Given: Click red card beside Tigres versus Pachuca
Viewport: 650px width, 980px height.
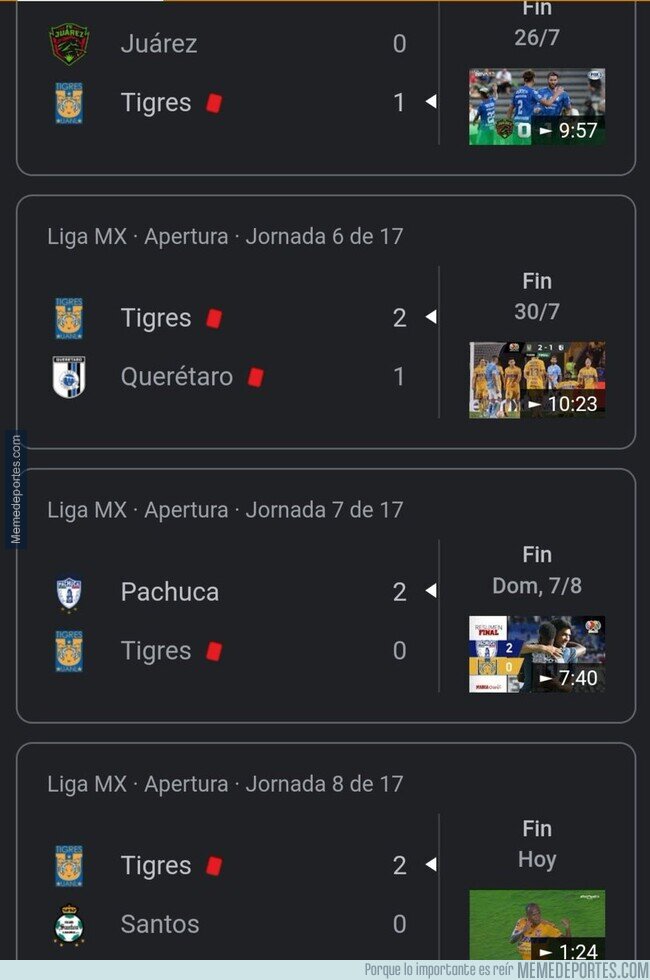Looking at the screenshot, I should (x=213, y=651).
